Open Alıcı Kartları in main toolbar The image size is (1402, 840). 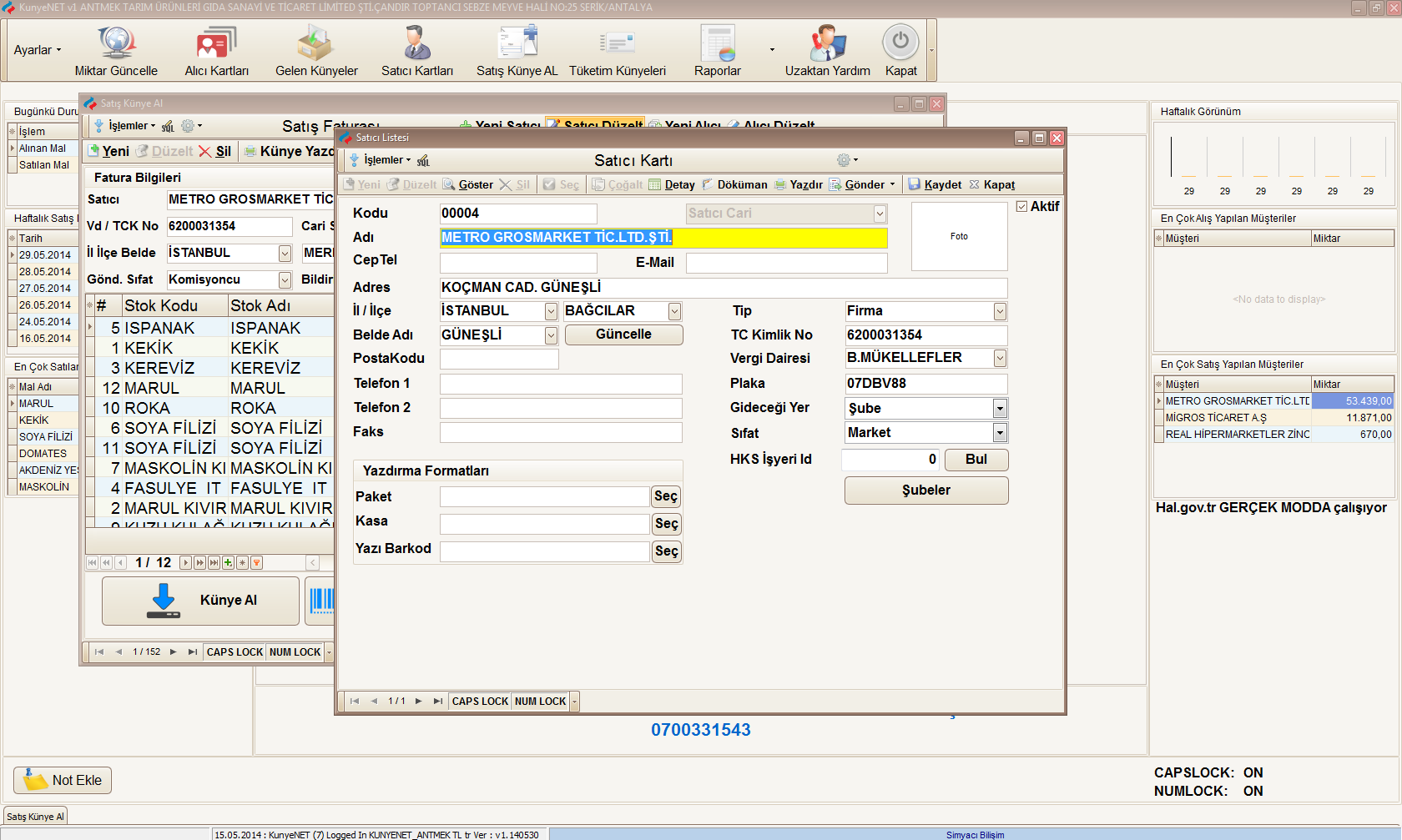click(217, 51)
